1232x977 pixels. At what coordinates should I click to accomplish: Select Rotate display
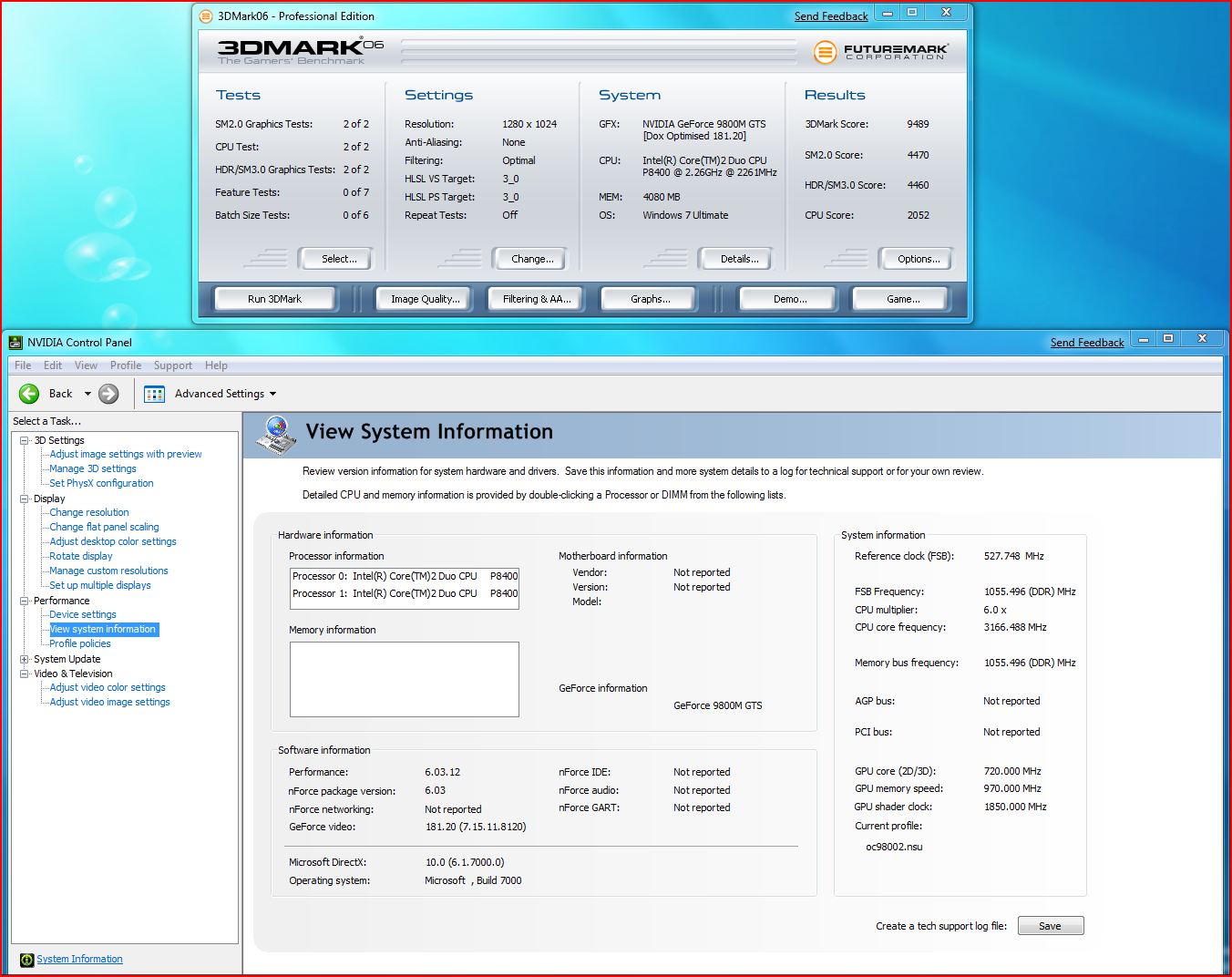81,556
